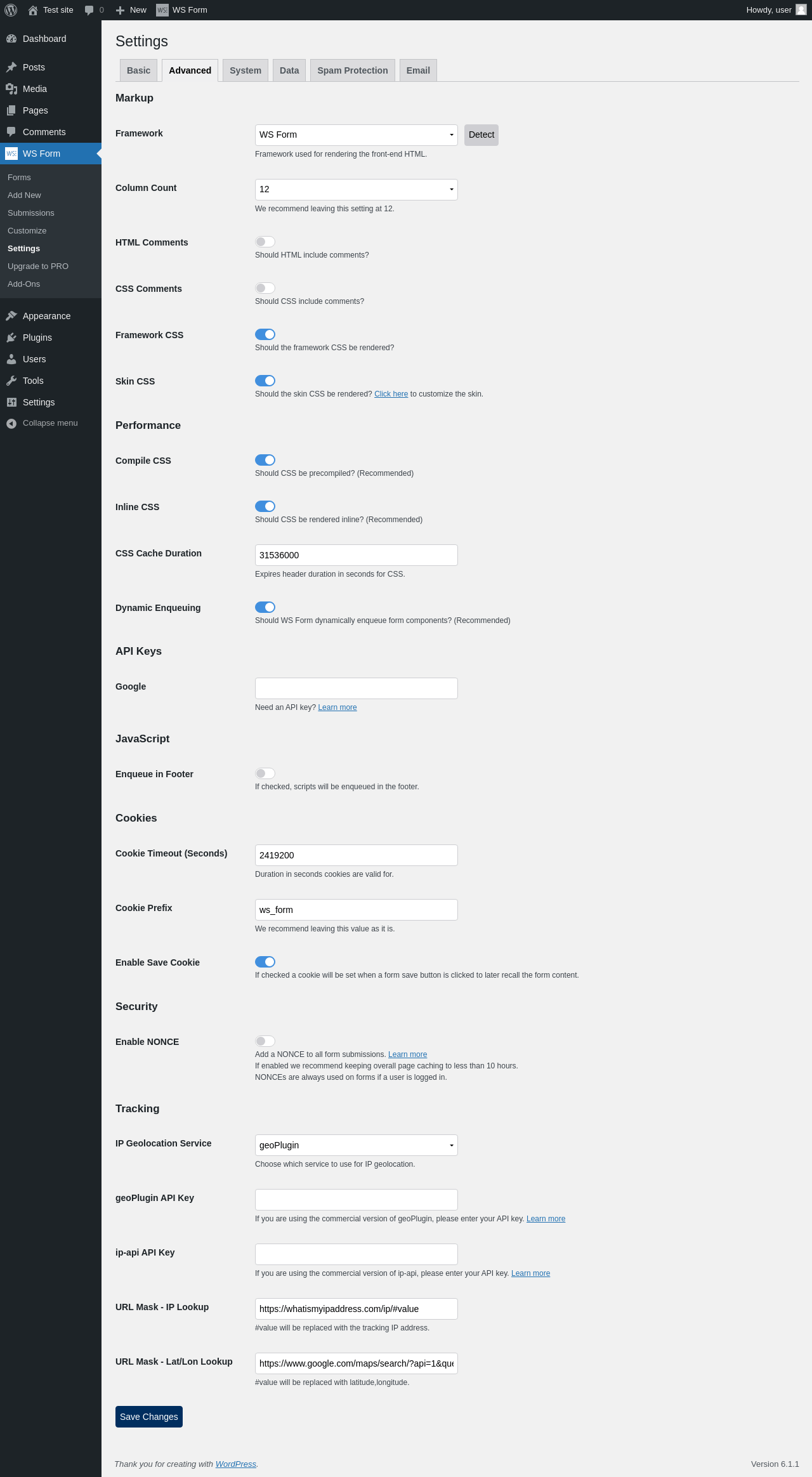
Task: Click the Detect framework button
Action: coord(481,135)
